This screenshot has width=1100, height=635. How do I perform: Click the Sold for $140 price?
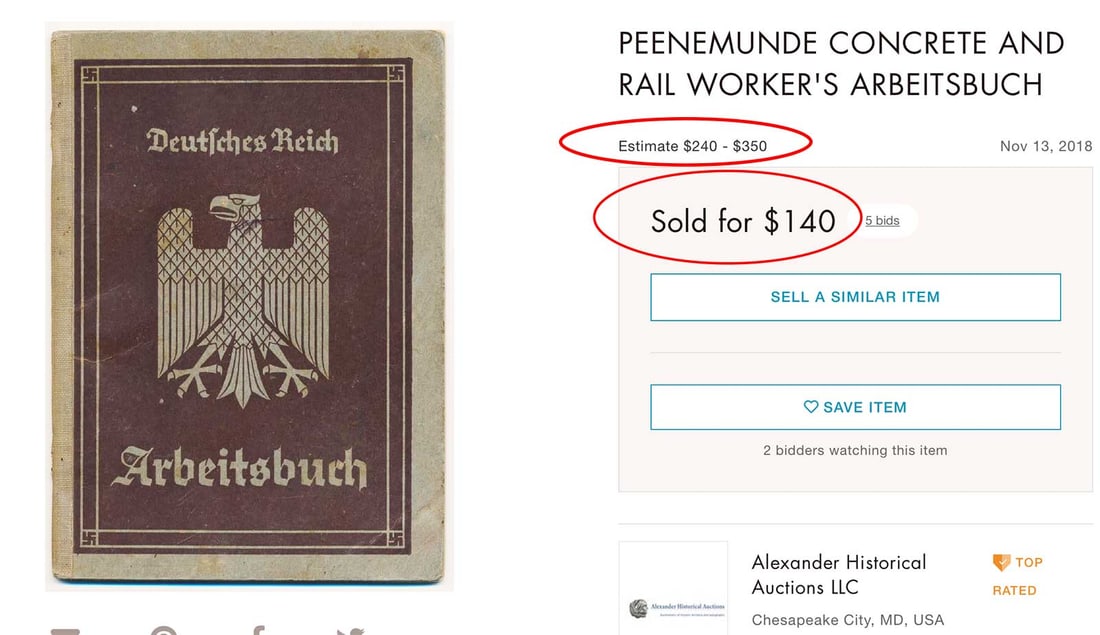coord(743,221)
